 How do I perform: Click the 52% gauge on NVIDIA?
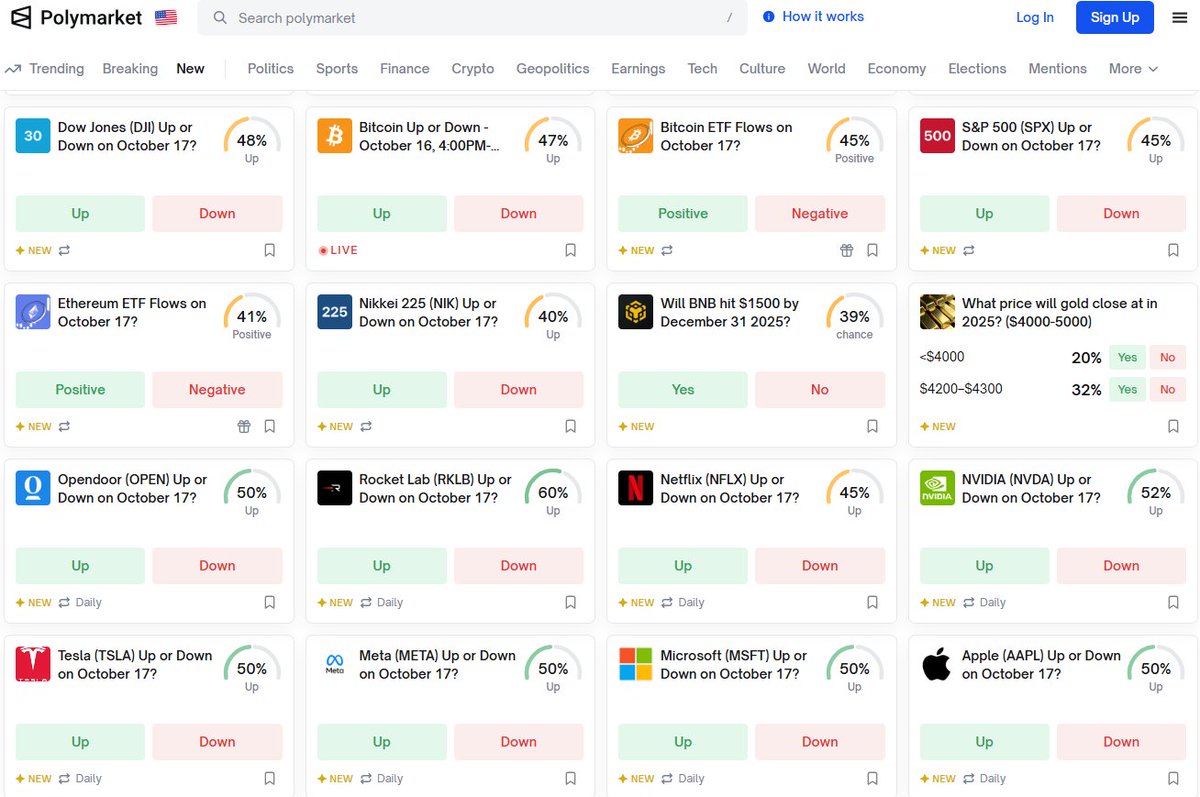pyautogui.click(x=1156, y=493)
